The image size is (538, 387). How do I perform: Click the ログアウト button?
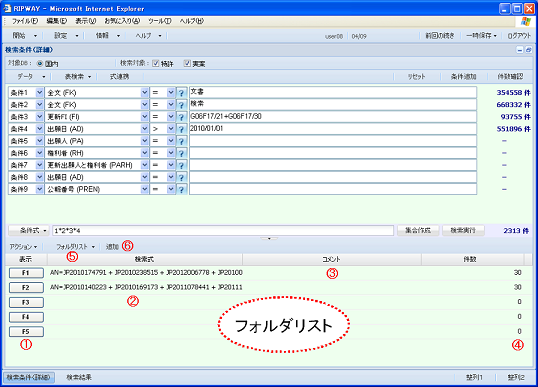click(x=519, y=36)
